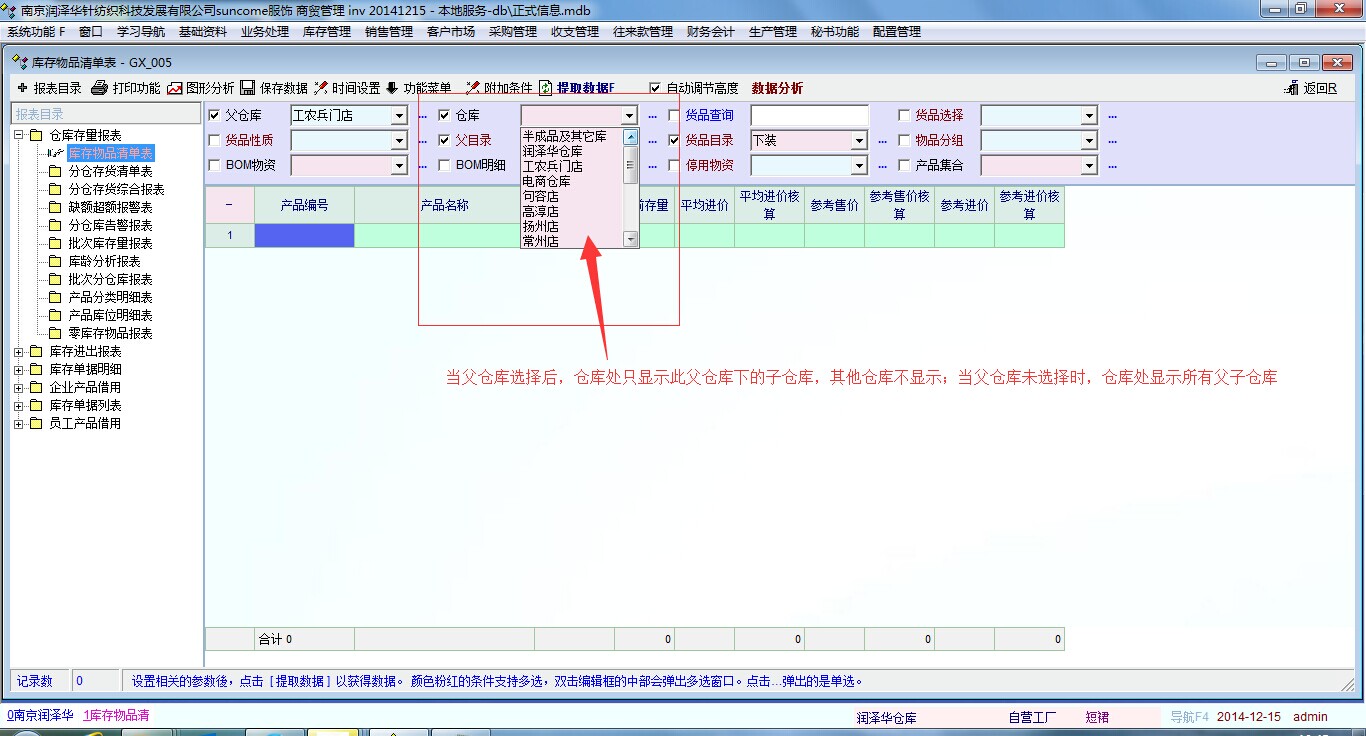The width and height of the screenshot is (1366, 736).
Task: Click the 货品查询 text input field
Action: (x=809, y=115)
